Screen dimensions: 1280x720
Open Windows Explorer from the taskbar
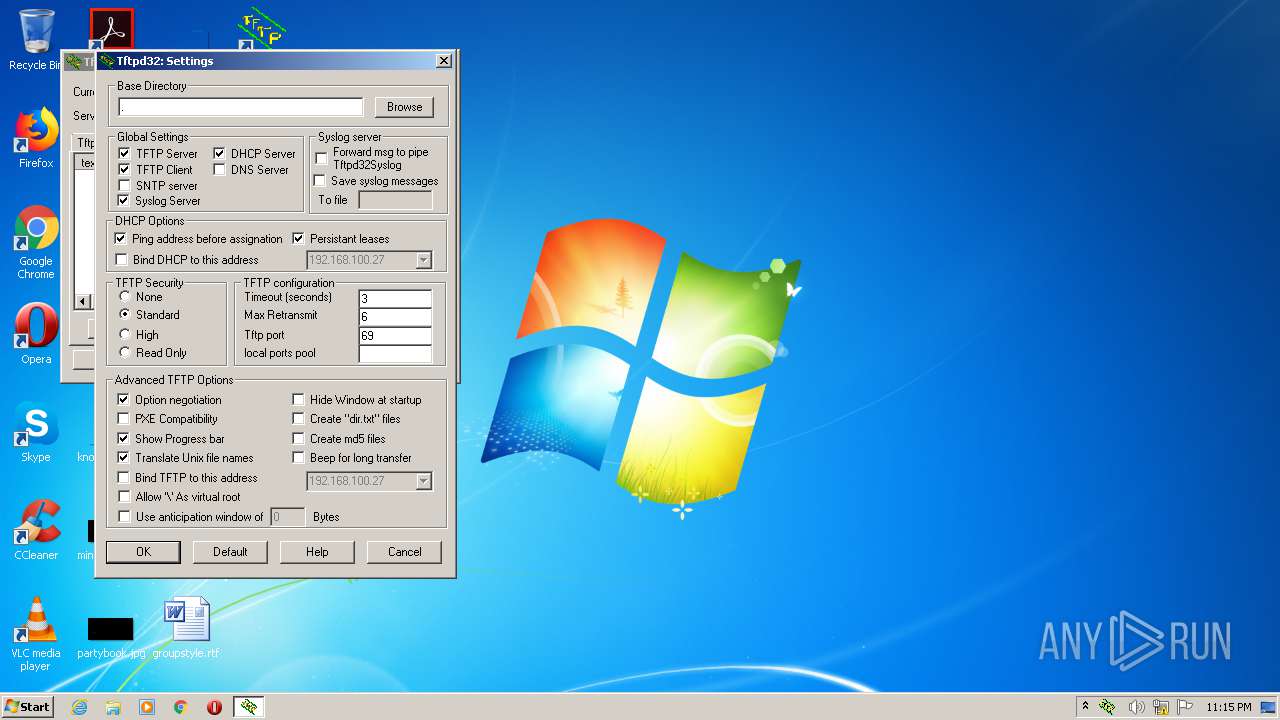113,707
